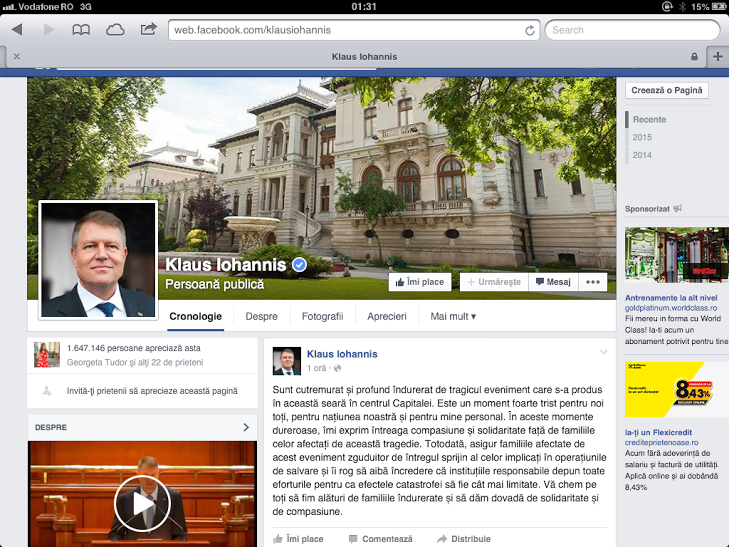This screenshot has height=547, width=729.
Task: Open the three-dots more actions button
Action: (593, 282)
